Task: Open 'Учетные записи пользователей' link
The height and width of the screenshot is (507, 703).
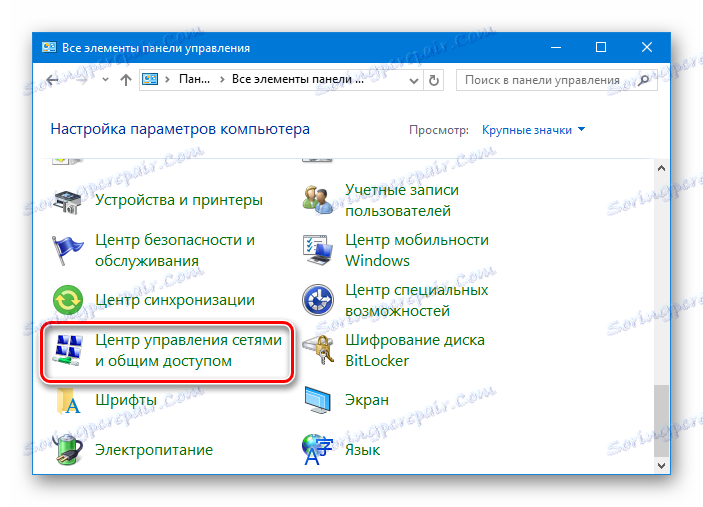Action: [x=402, y=200]
